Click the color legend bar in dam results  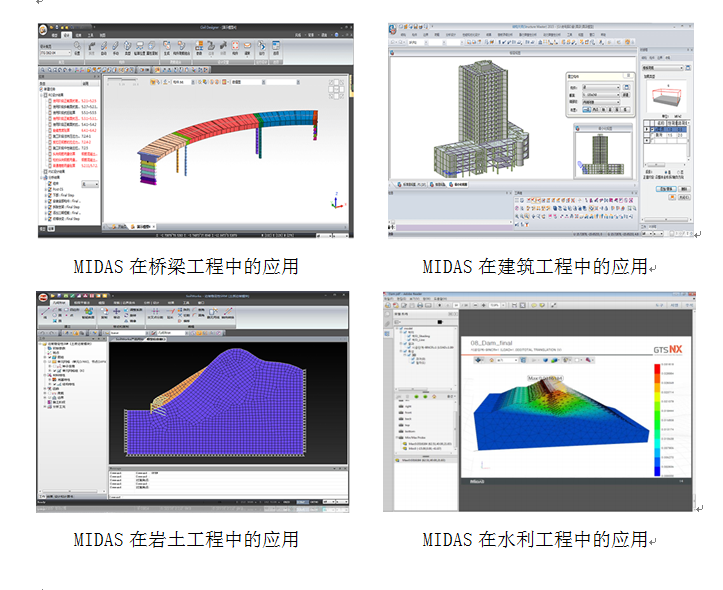click(656, 420)
